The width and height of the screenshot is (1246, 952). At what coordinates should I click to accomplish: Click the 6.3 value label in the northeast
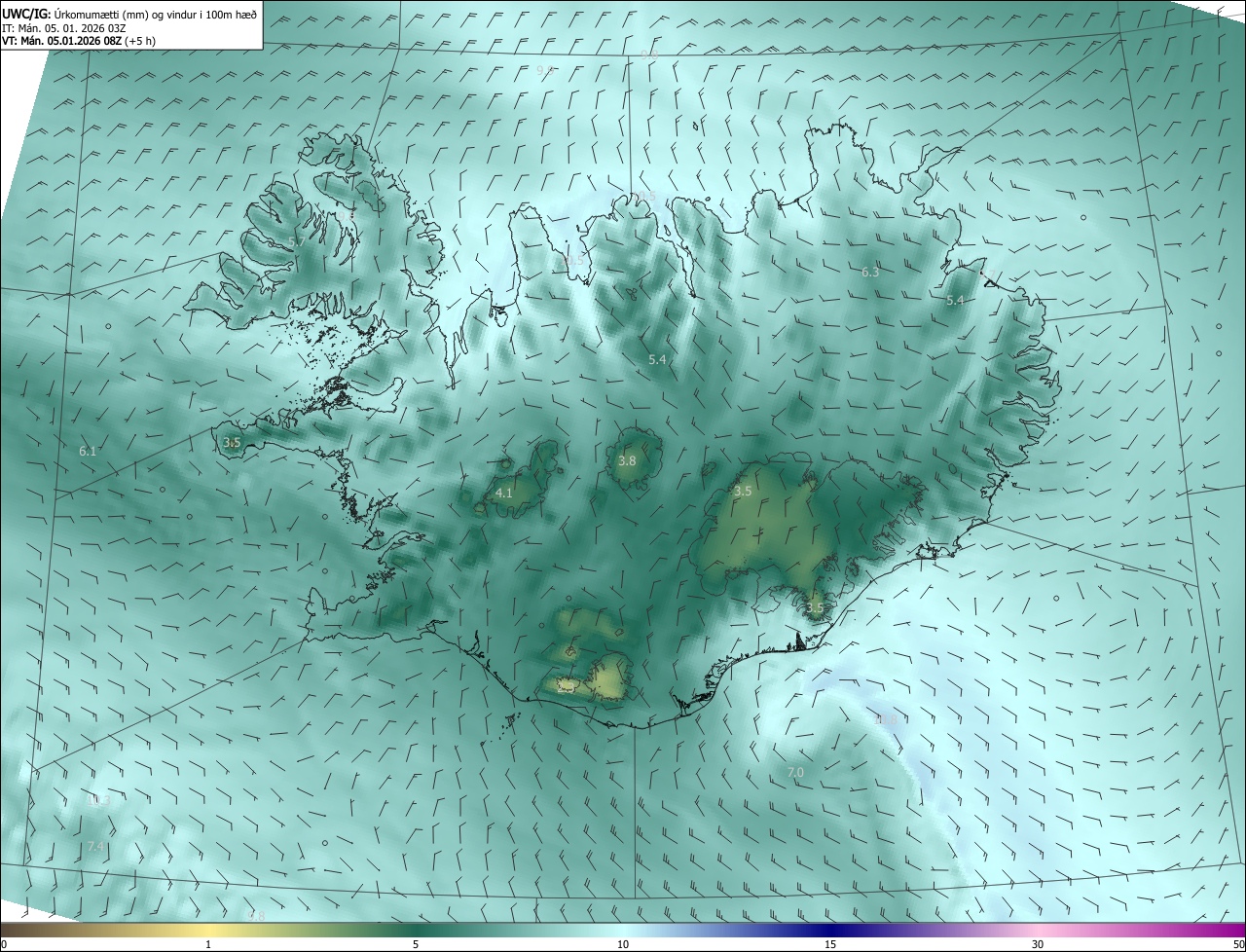coord(870,272)
